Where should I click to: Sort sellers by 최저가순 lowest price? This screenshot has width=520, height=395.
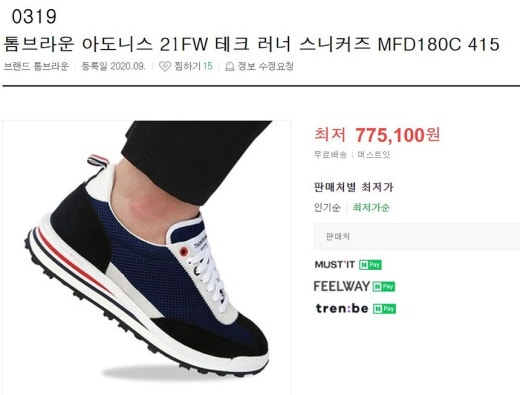(x=371, y=208)
